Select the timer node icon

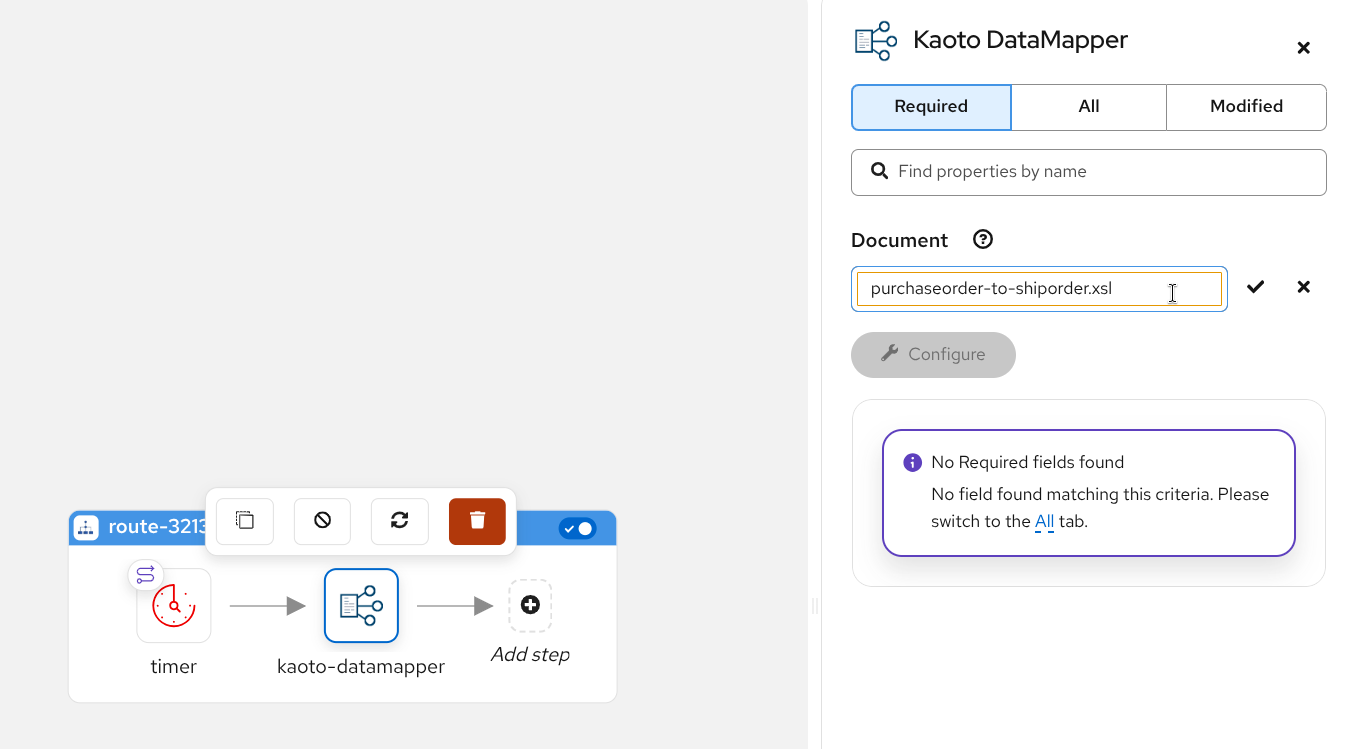[x=174, y=605]
